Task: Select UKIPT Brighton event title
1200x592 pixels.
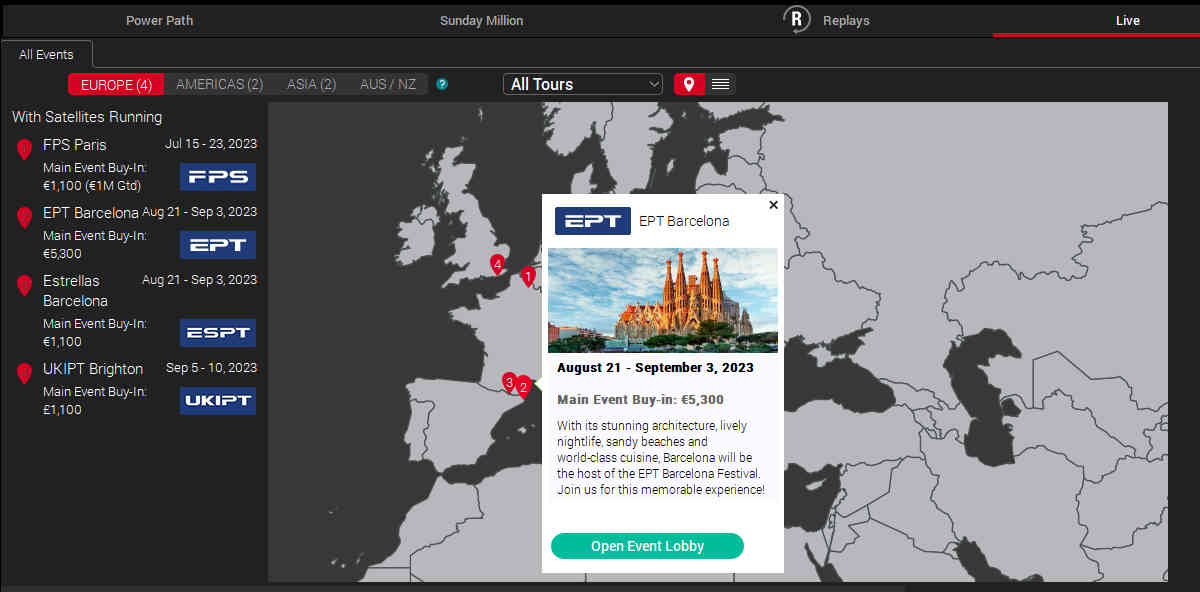Action: (x=93, y=369)
